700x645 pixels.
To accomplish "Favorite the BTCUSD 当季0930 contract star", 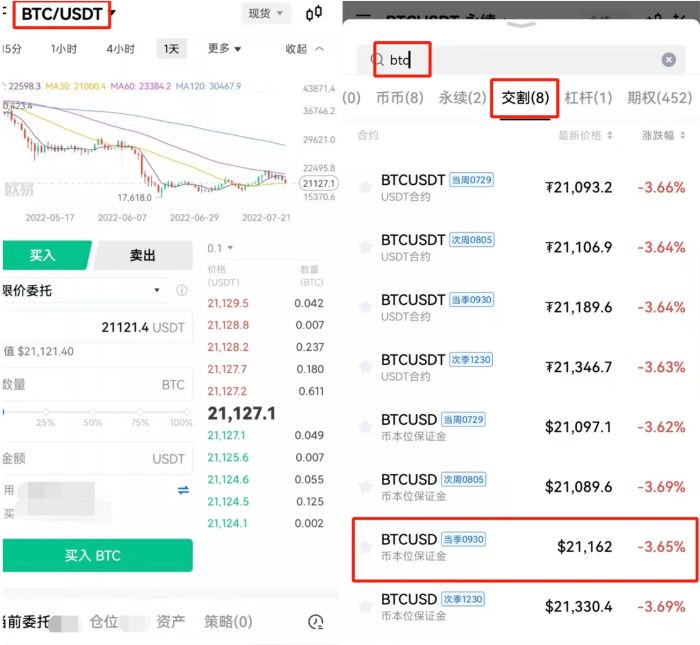I will [x=365, y=547].
